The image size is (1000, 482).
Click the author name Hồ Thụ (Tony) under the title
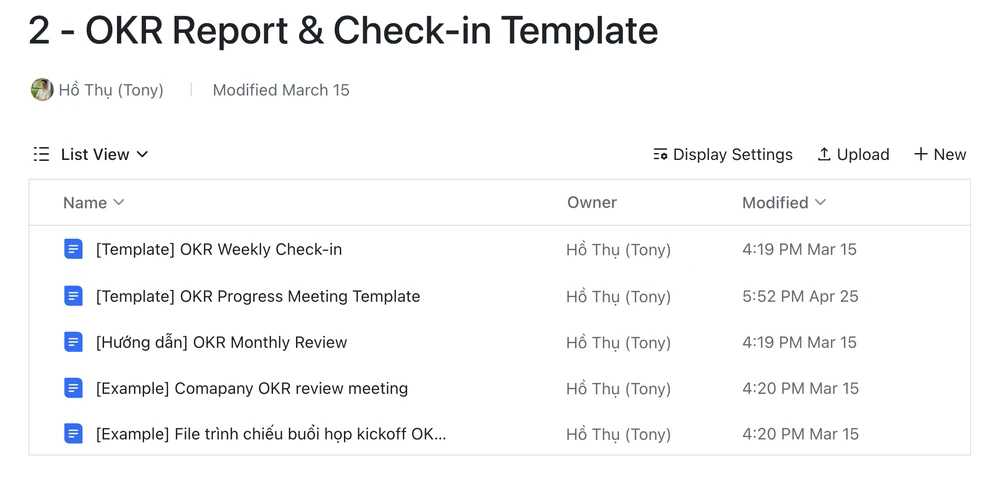click(x=111, y=90)
